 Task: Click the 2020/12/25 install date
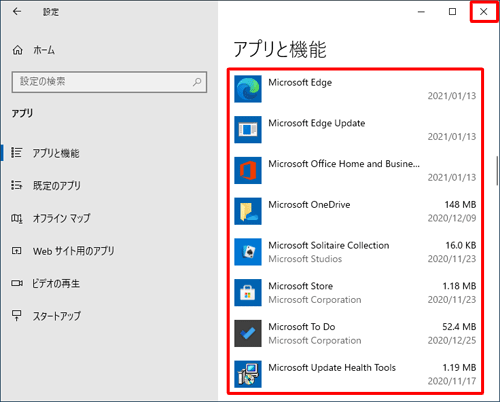(x=452, y=340)
